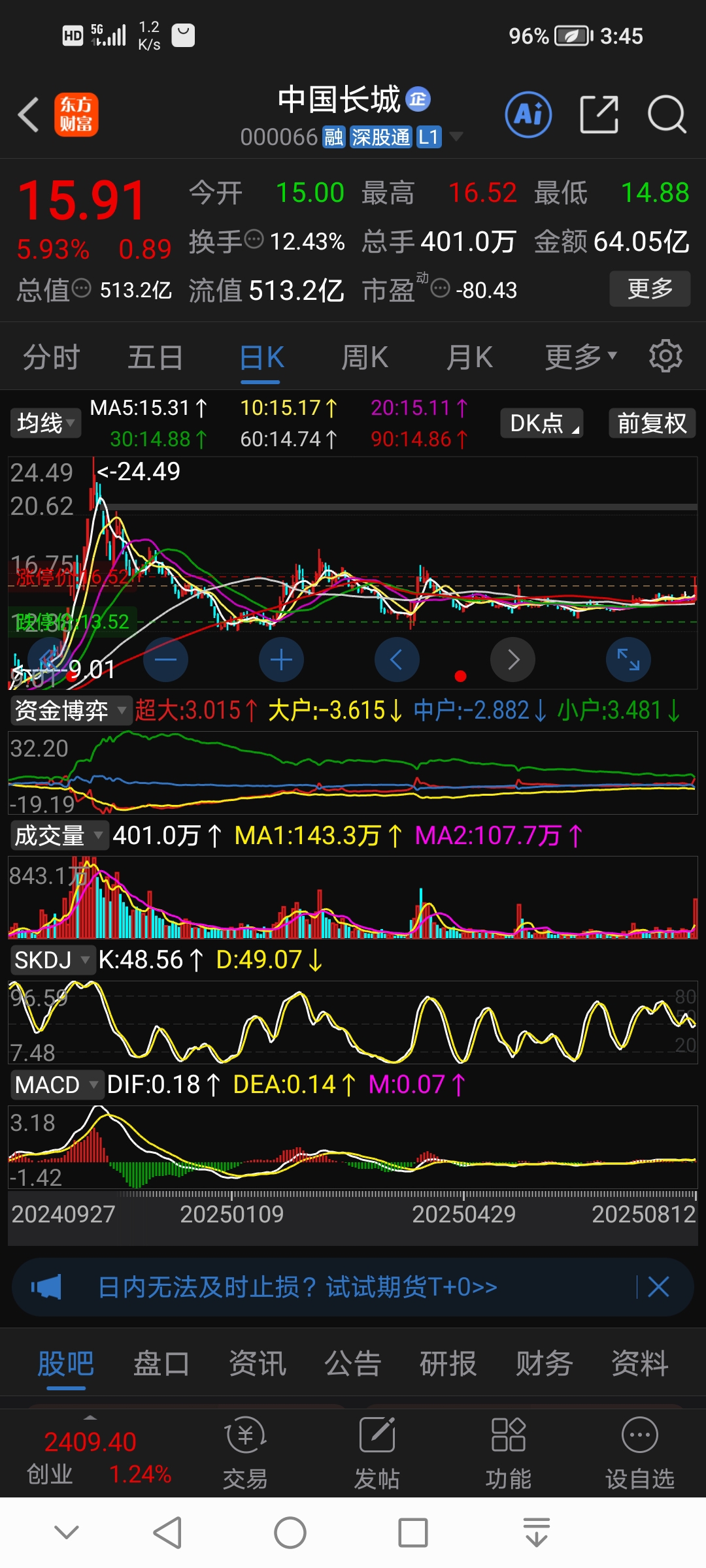The image size is (706, 1568).
Task: Open the 均线 indicator dropdown
Action: click(x=45, y=423)
